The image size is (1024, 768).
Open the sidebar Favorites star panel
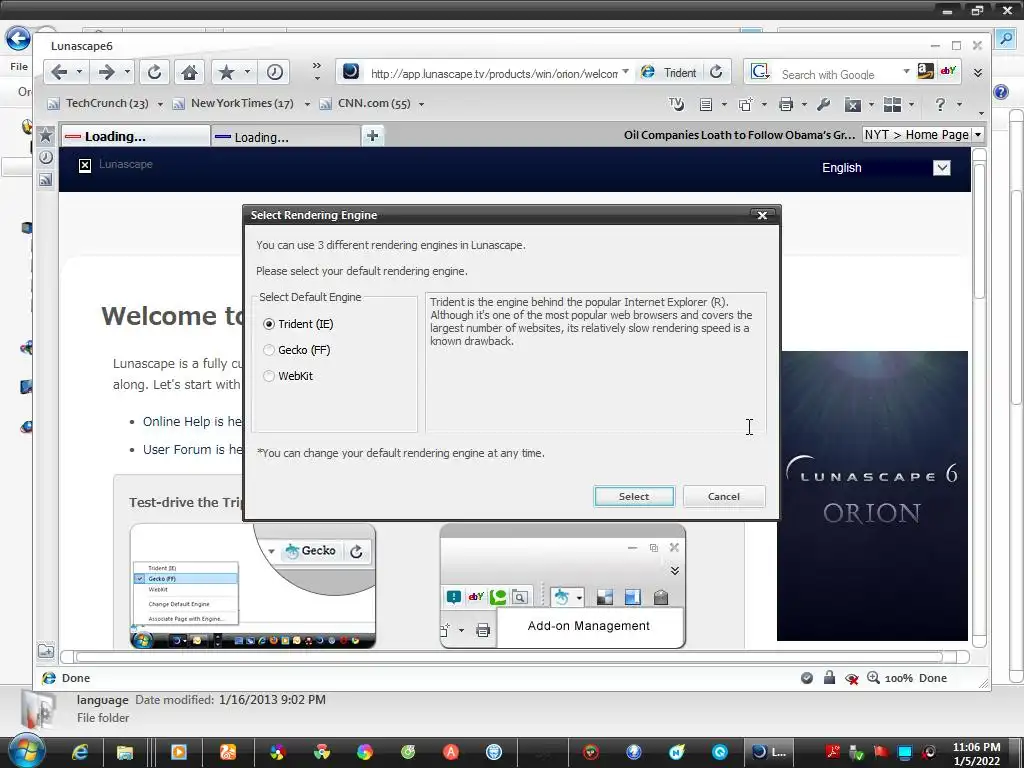(x=46, y=135)
